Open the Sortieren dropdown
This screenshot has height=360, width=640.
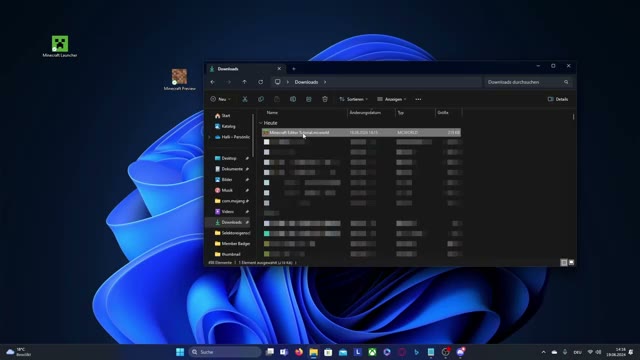click(353, 99)
